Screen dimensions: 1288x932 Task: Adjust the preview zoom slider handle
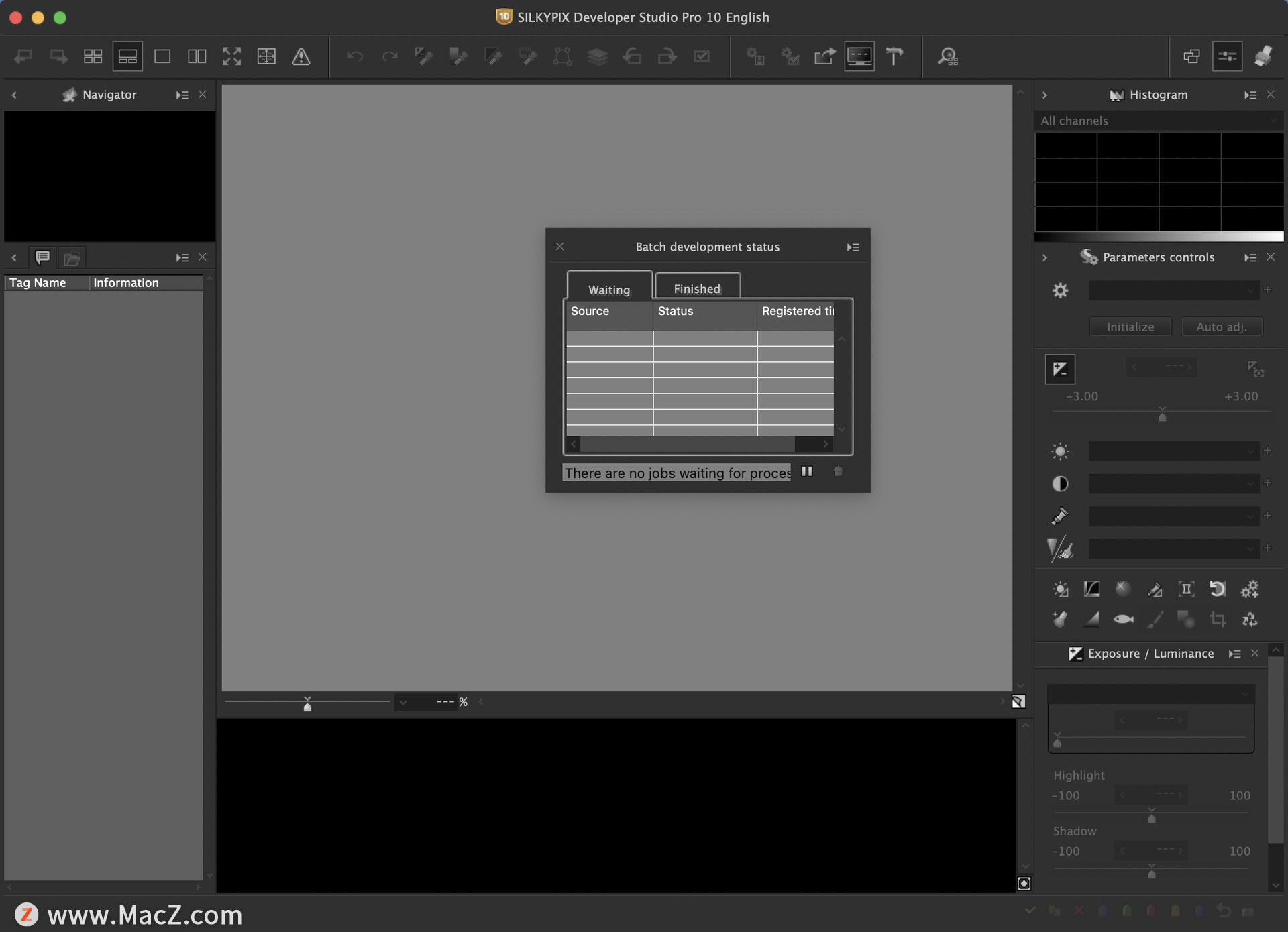307,704
